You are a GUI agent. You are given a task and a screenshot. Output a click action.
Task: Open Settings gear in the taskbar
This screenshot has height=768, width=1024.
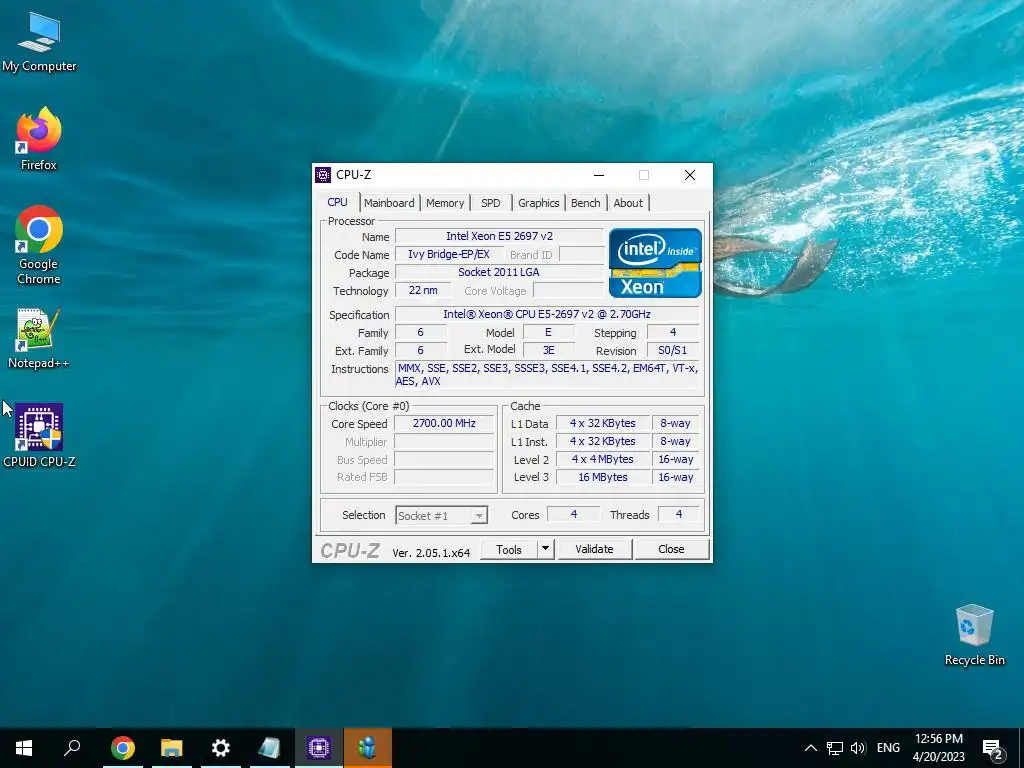tap(221, 748)
